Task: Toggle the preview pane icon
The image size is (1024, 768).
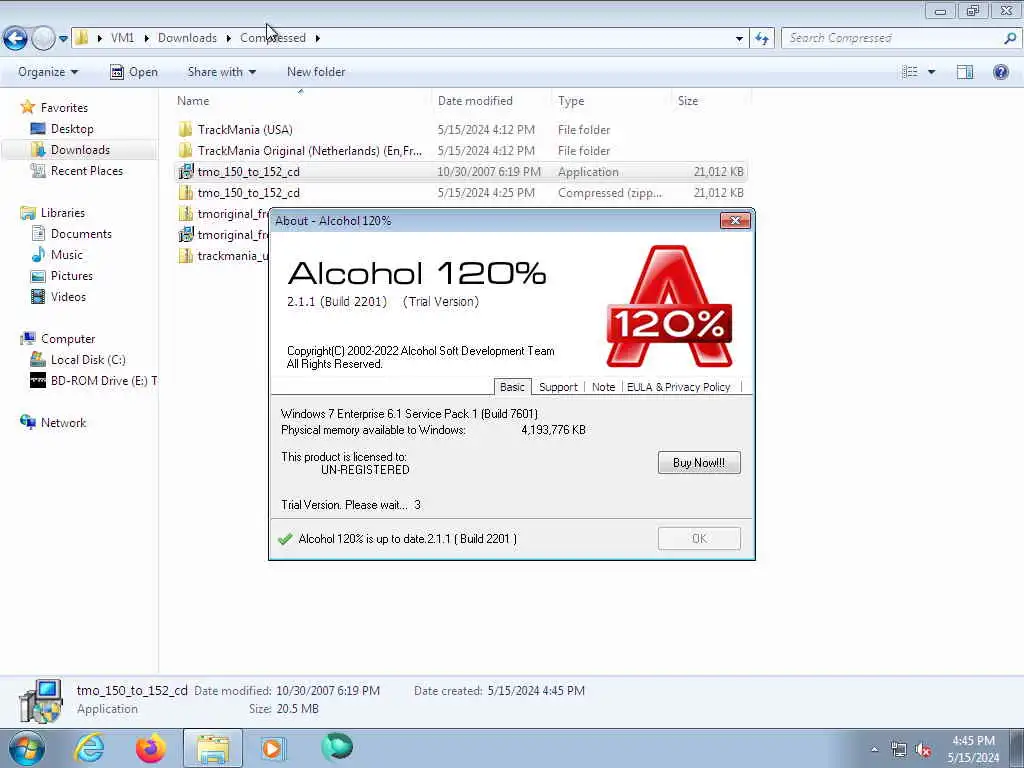Action: click(965, 72)
